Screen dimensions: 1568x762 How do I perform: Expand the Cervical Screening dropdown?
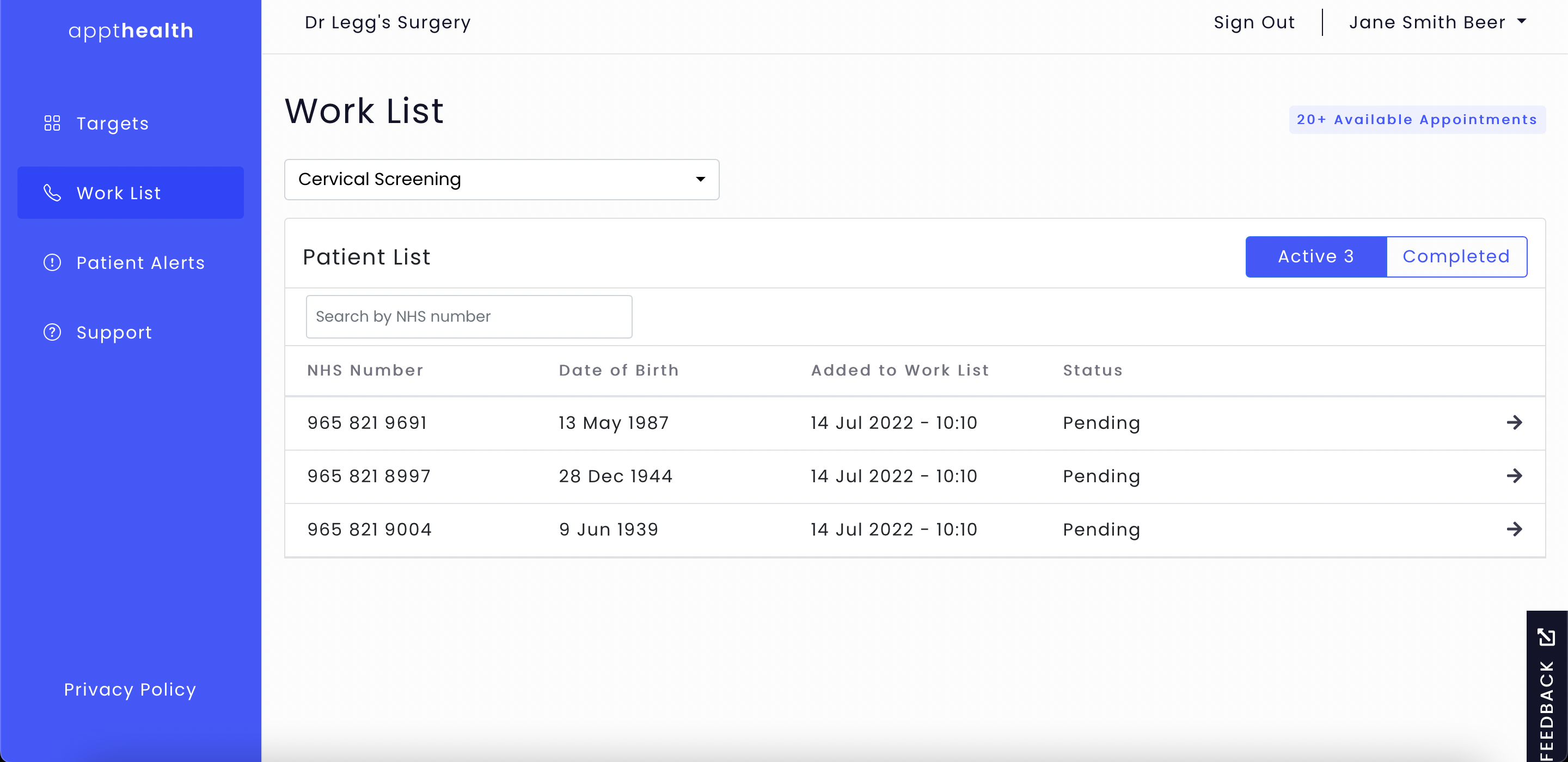pyautogui.click(x=501, y=180)
